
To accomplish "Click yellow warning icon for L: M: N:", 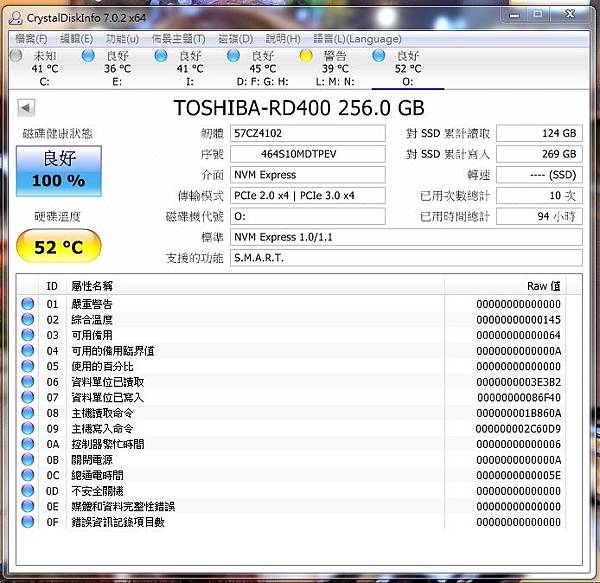I will pyautogui.click(x=306, y=56).
